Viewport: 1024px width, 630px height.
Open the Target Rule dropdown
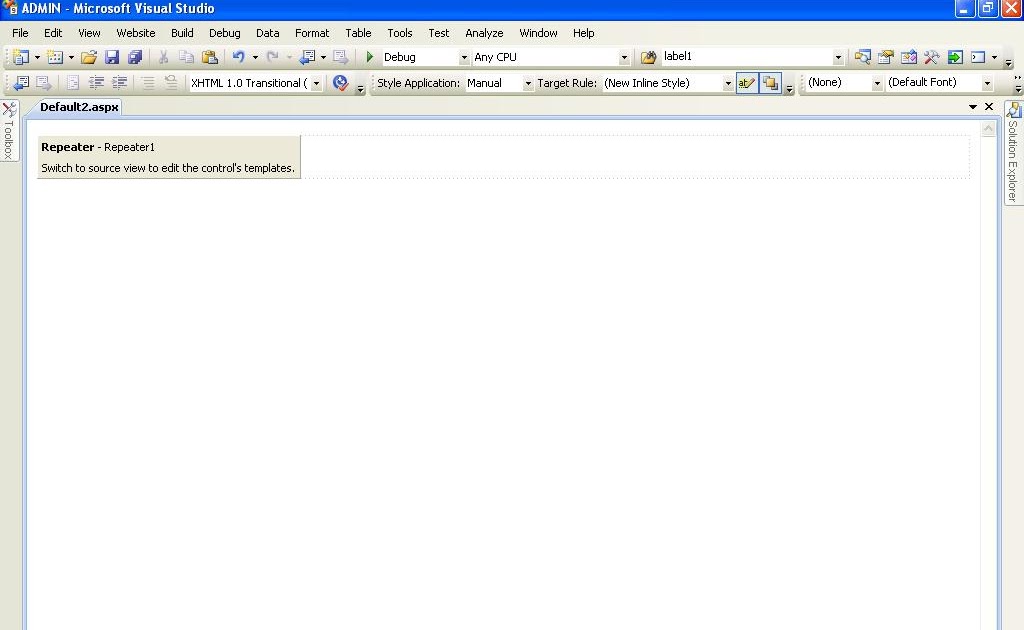tap(728, 82)
